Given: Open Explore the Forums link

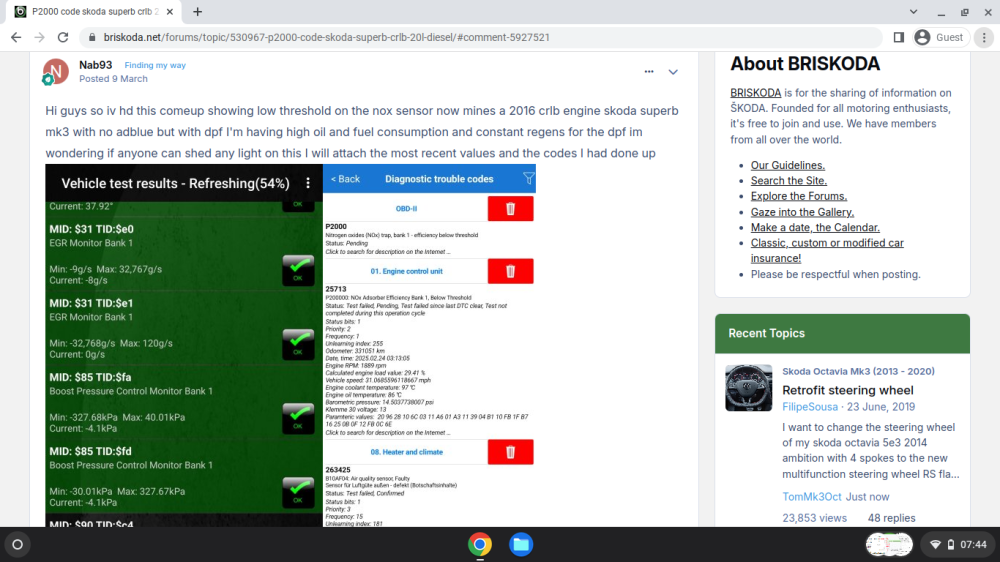Looking at the screenshot, I should (798, 196).
